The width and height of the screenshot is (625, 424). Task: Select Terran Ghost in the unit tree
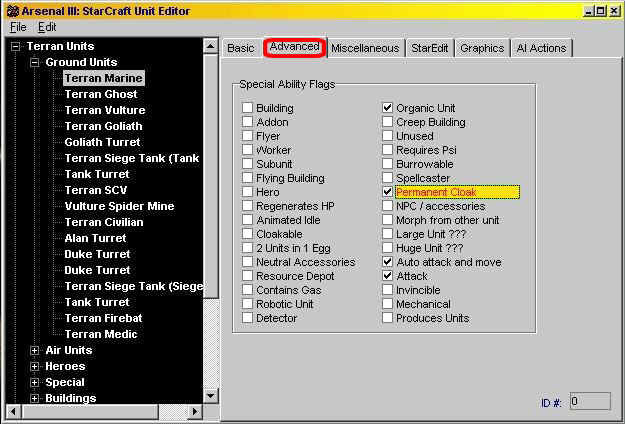point(101,94)
